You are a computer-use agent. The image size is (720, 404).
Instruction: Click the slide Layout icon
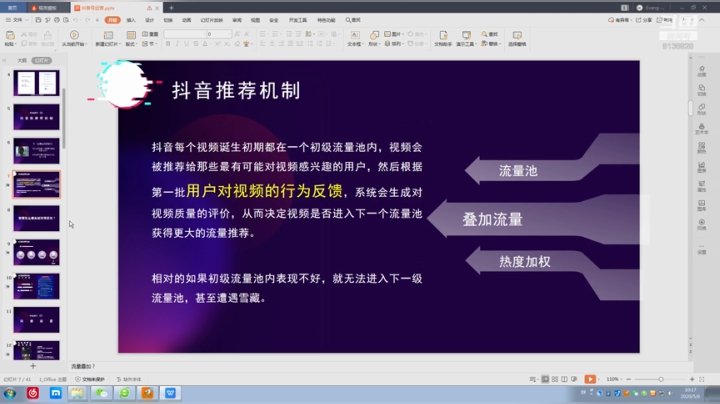[x=131, y=35]
